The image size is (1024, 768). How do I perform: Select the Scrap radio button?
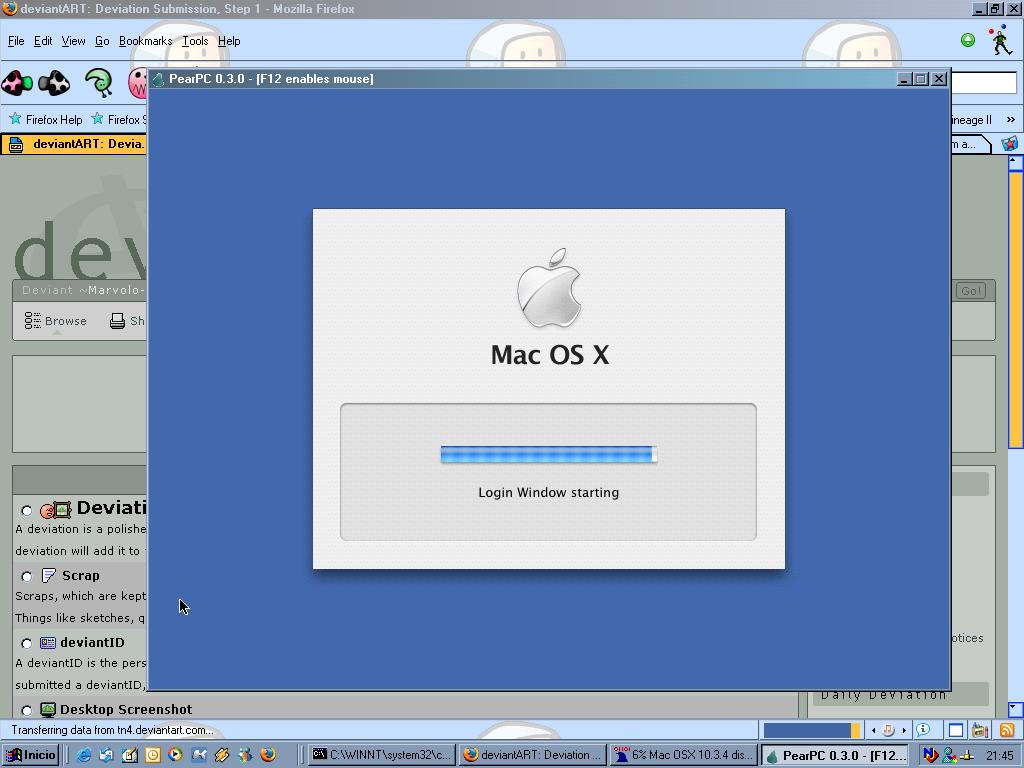pyautogui.click(x=26, y=576)
